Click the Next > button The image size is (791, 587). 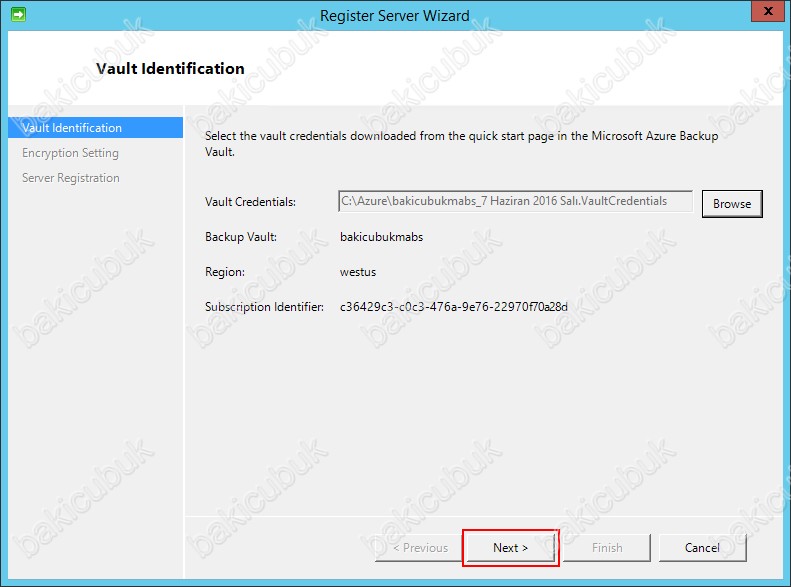pyautogui.click(x=511, y=548)
